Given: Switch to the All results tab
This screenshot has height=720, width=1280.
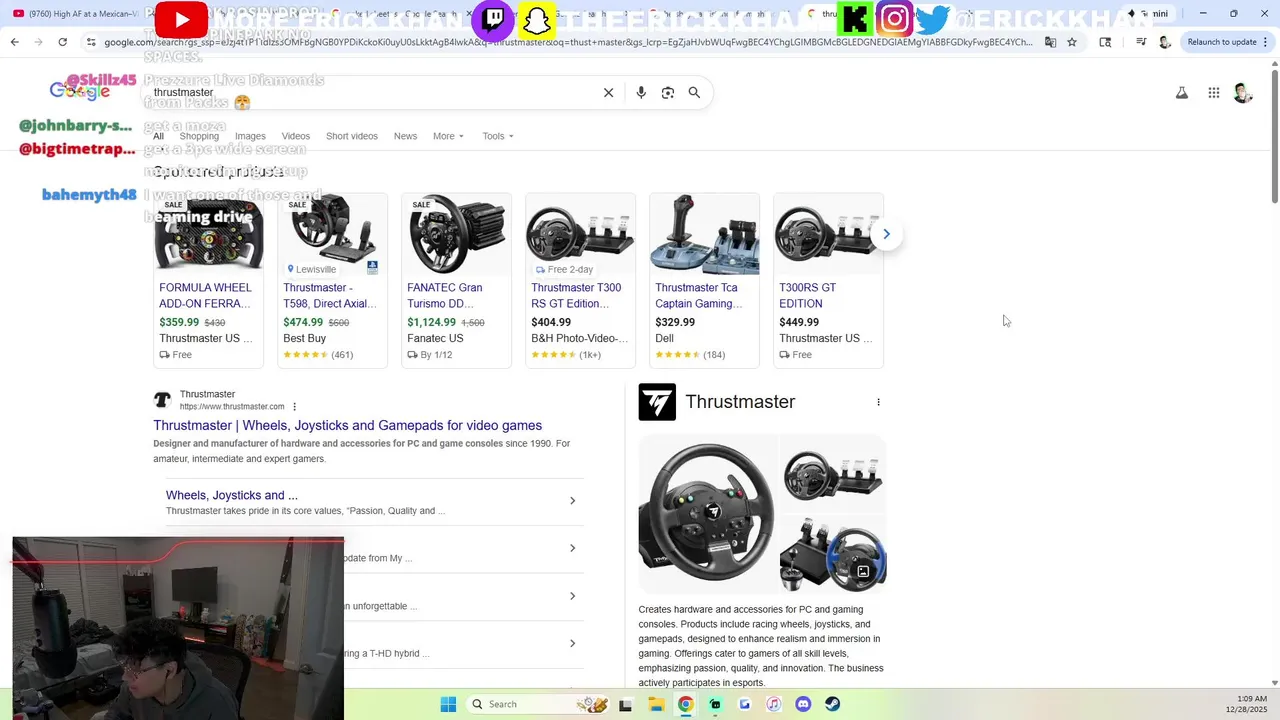Looking at the screenshot, I should [x=158, y=136].
